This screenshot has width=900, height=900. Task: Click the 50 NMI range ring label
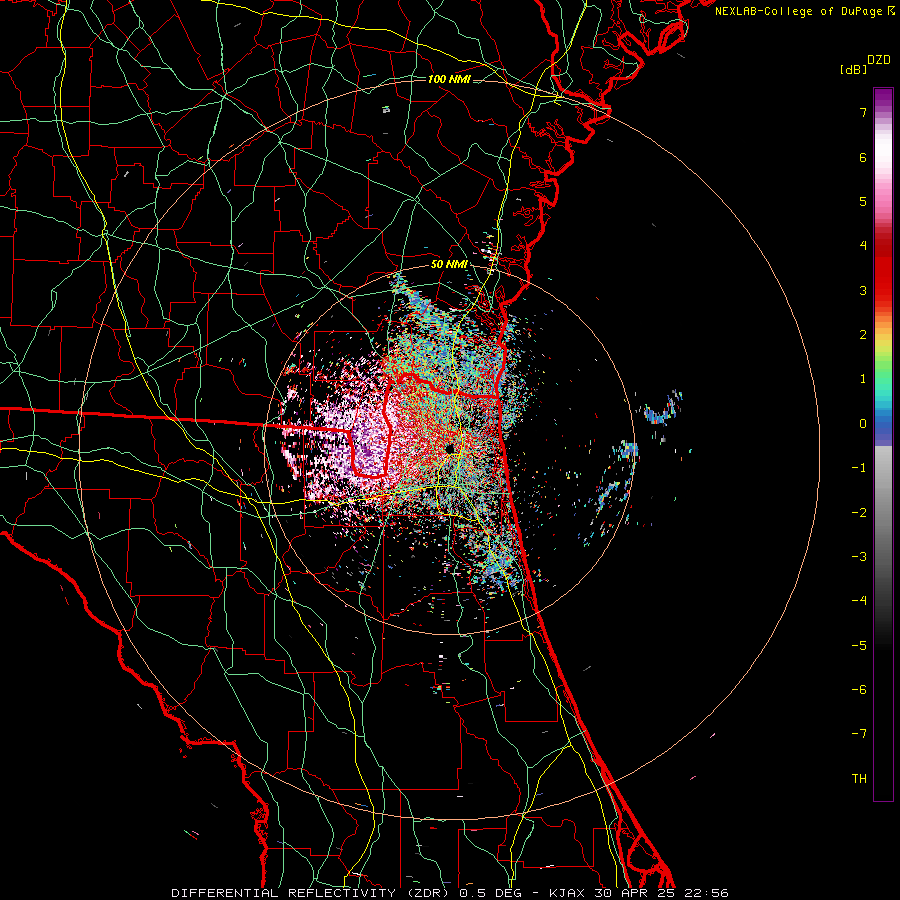point(449,265)
